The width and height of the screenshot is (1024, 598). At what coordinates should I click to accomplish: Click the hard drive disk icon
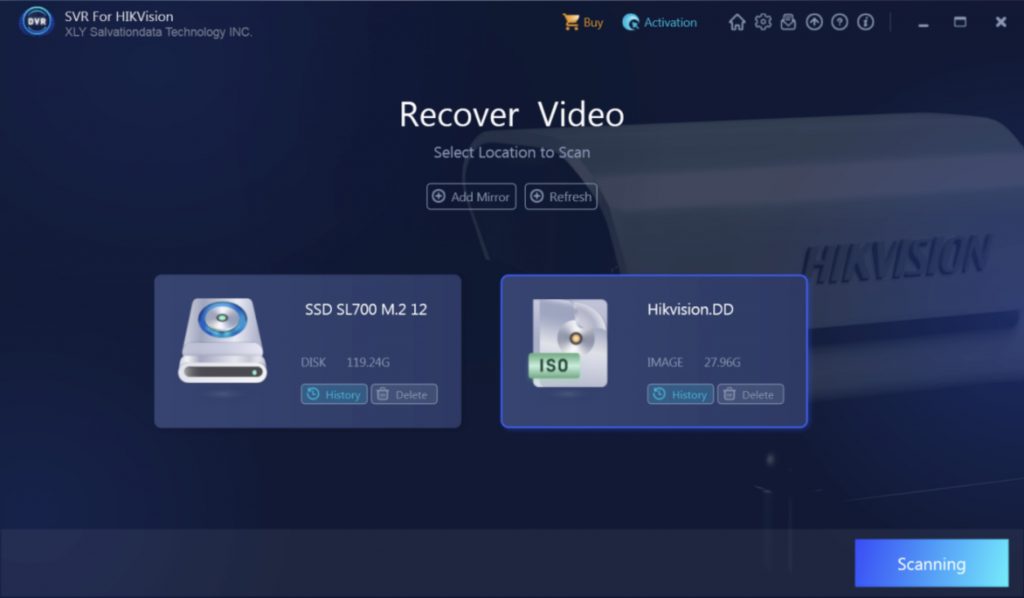point(222,341)
